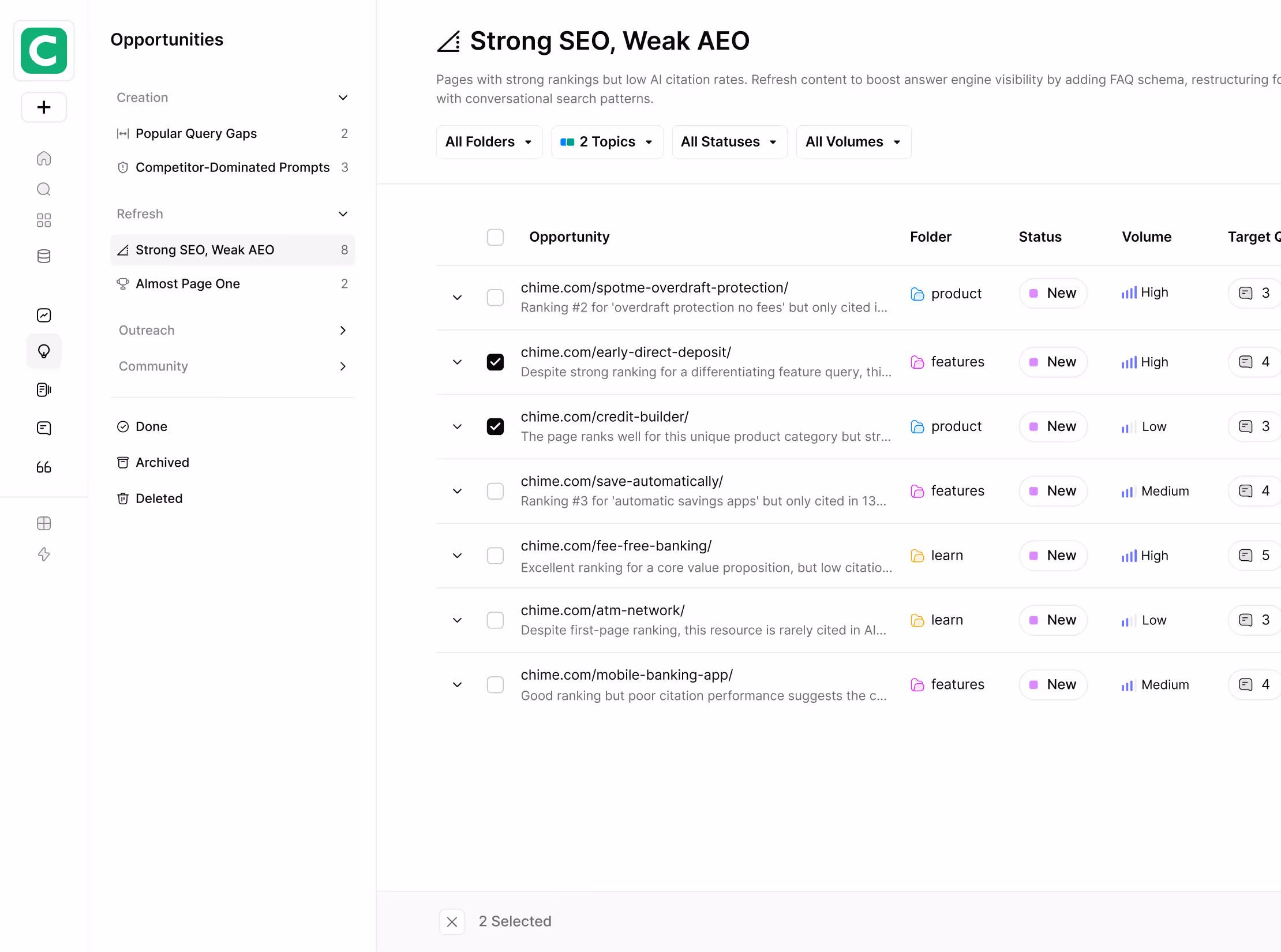
Task: Open the All Folders filter dropdown
Action: 489,142
